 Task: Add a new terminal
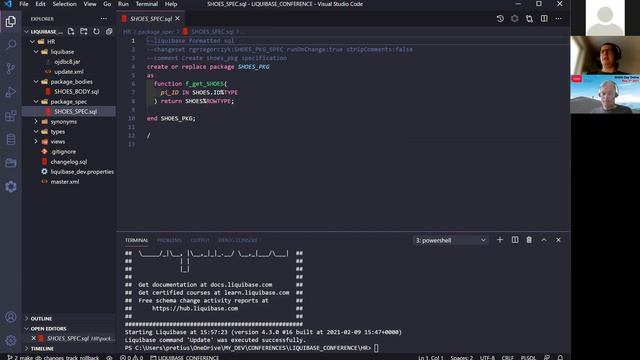[500, 240]
